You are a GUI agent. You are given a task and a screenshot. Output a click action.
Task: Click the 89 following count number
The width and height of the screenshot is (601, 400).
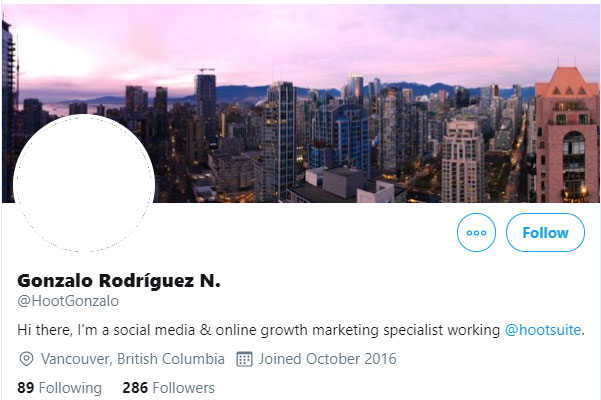click(26, 388)
